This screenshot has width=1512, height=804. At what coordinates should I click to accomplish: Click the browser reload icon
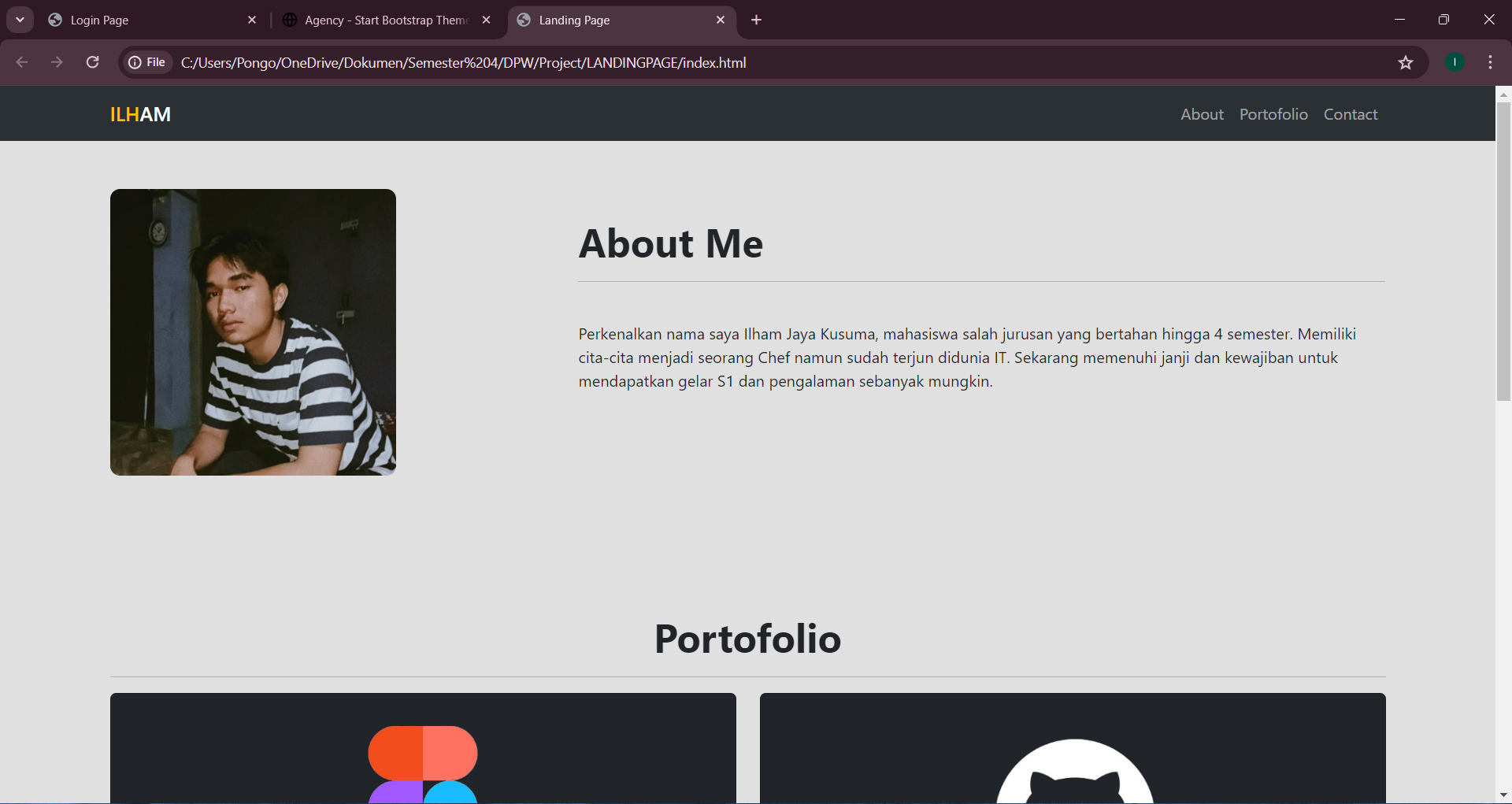tap(92, 62)
